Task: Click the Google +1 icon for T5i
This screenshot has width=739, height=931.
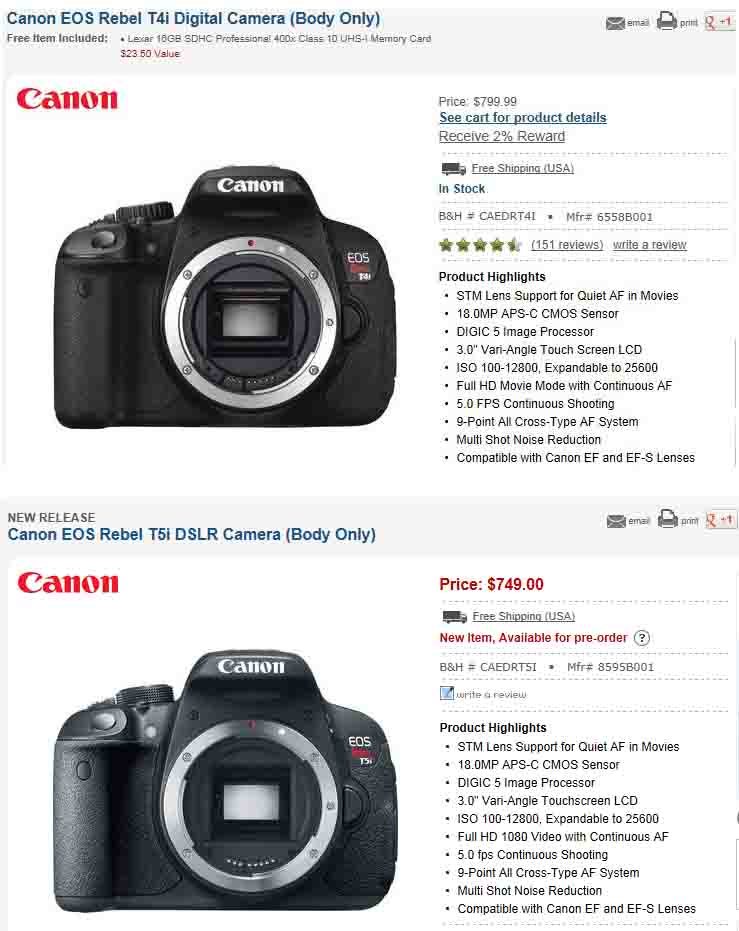Action: [719, 520]
